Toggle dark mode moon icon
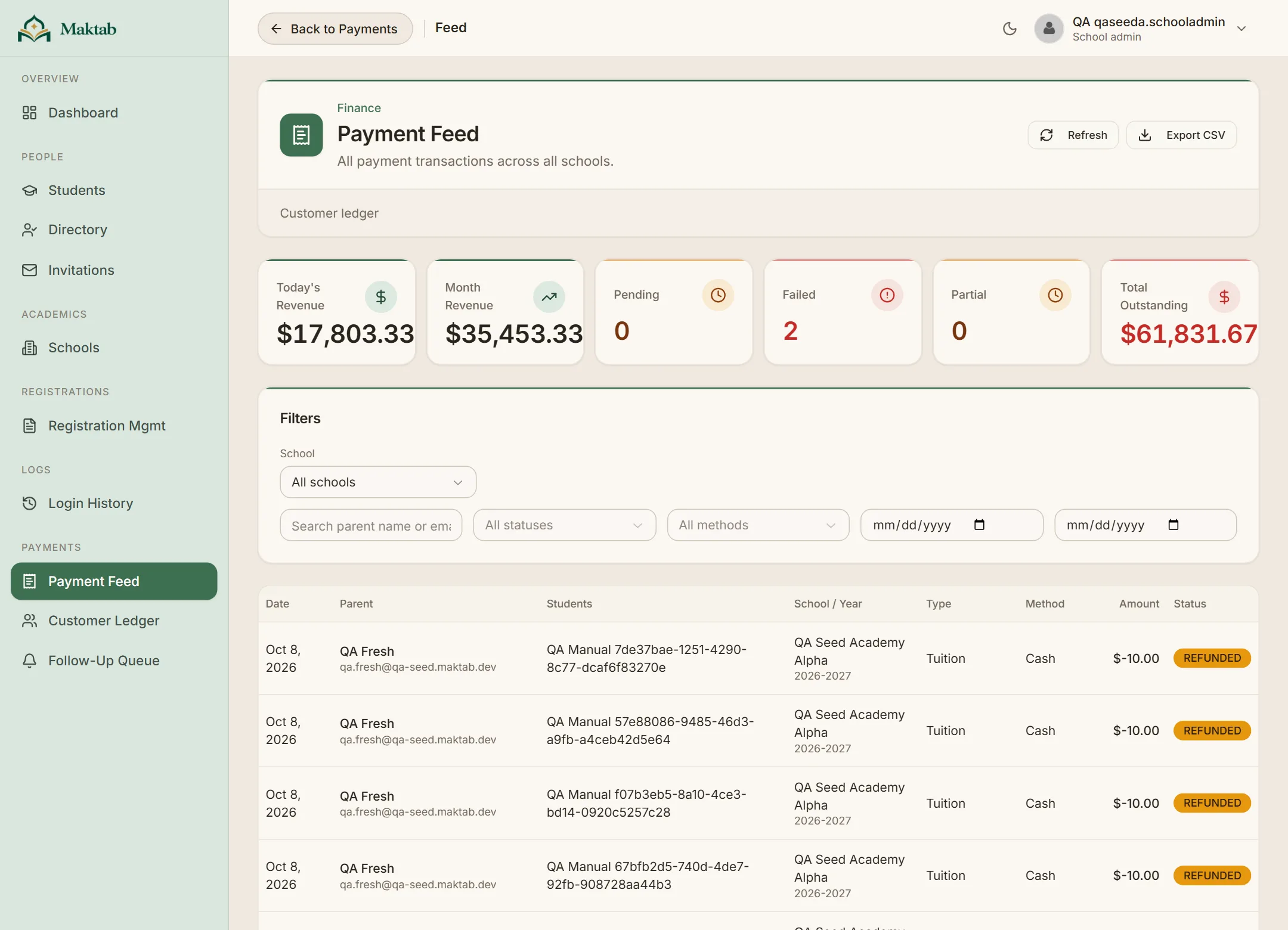 (1010, 29)
